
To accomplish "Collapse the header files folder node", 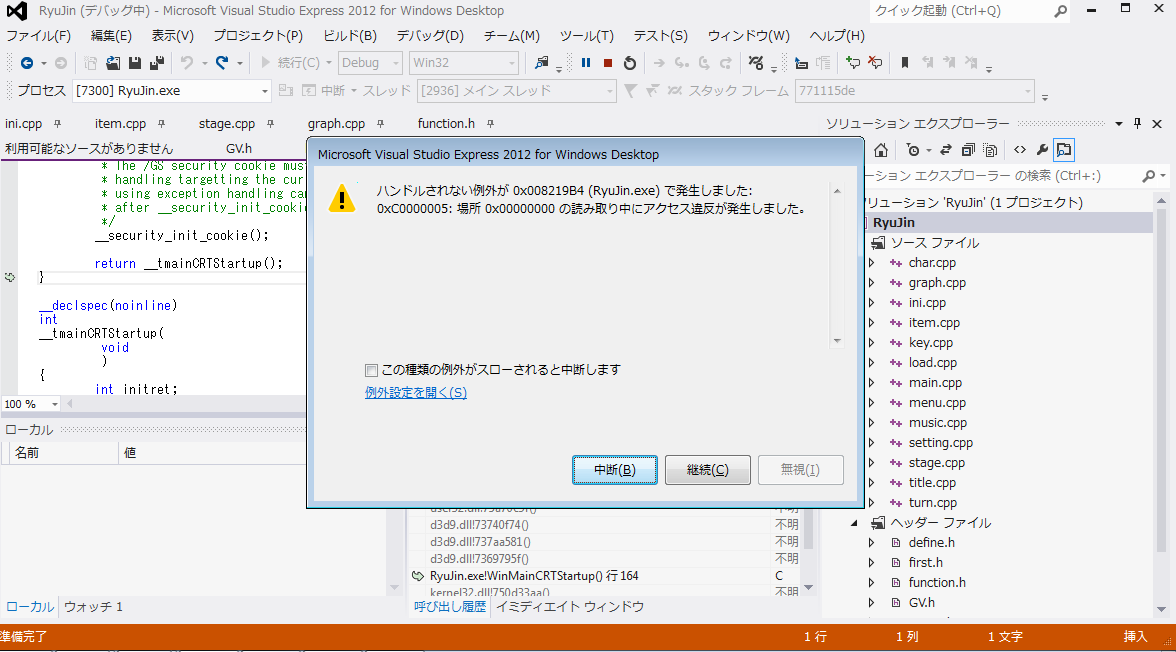I will pyautogui.click(x=855, y=523).
